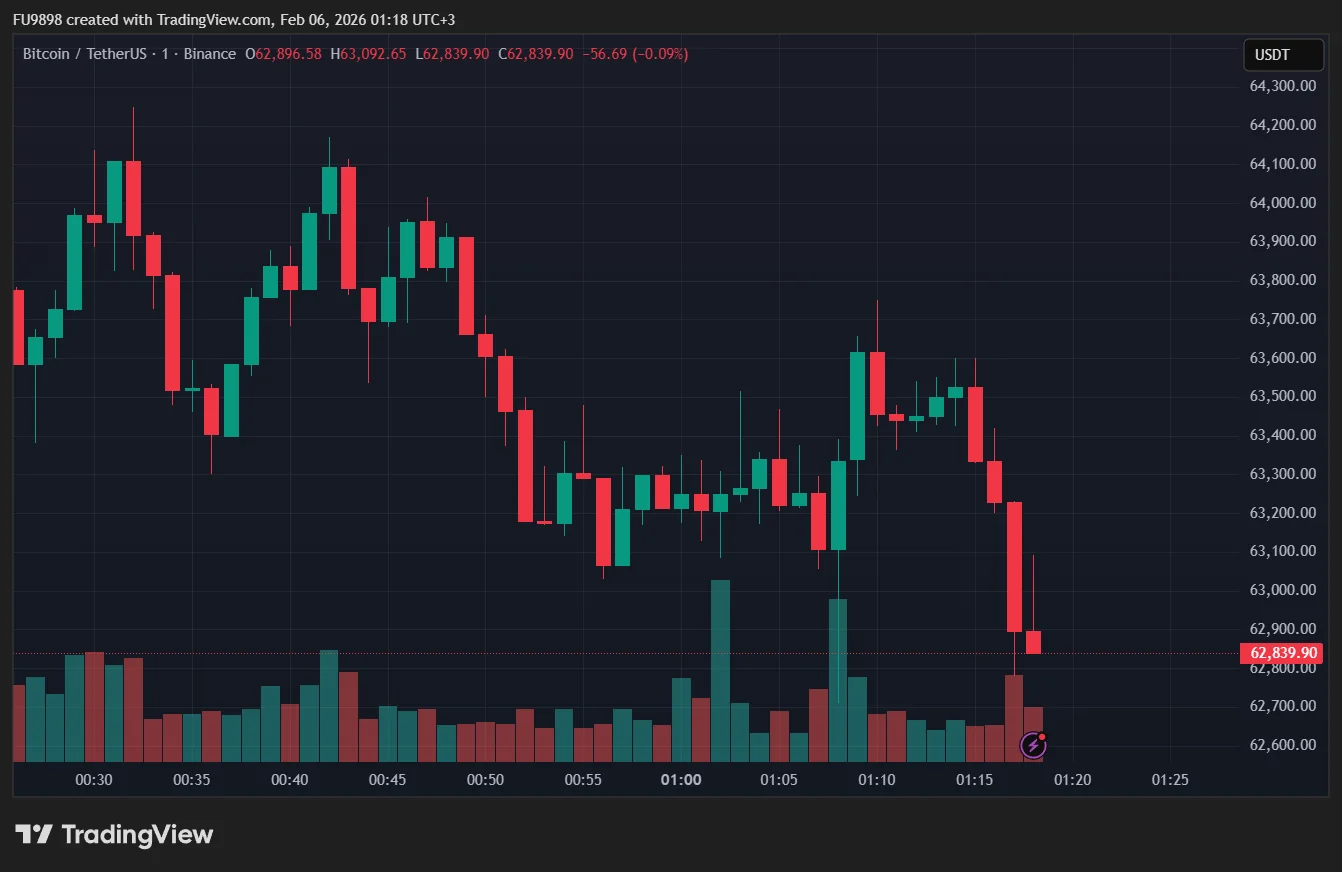Select the last small red candle
Viewport: 1342px width, 872px height.
1033,641
